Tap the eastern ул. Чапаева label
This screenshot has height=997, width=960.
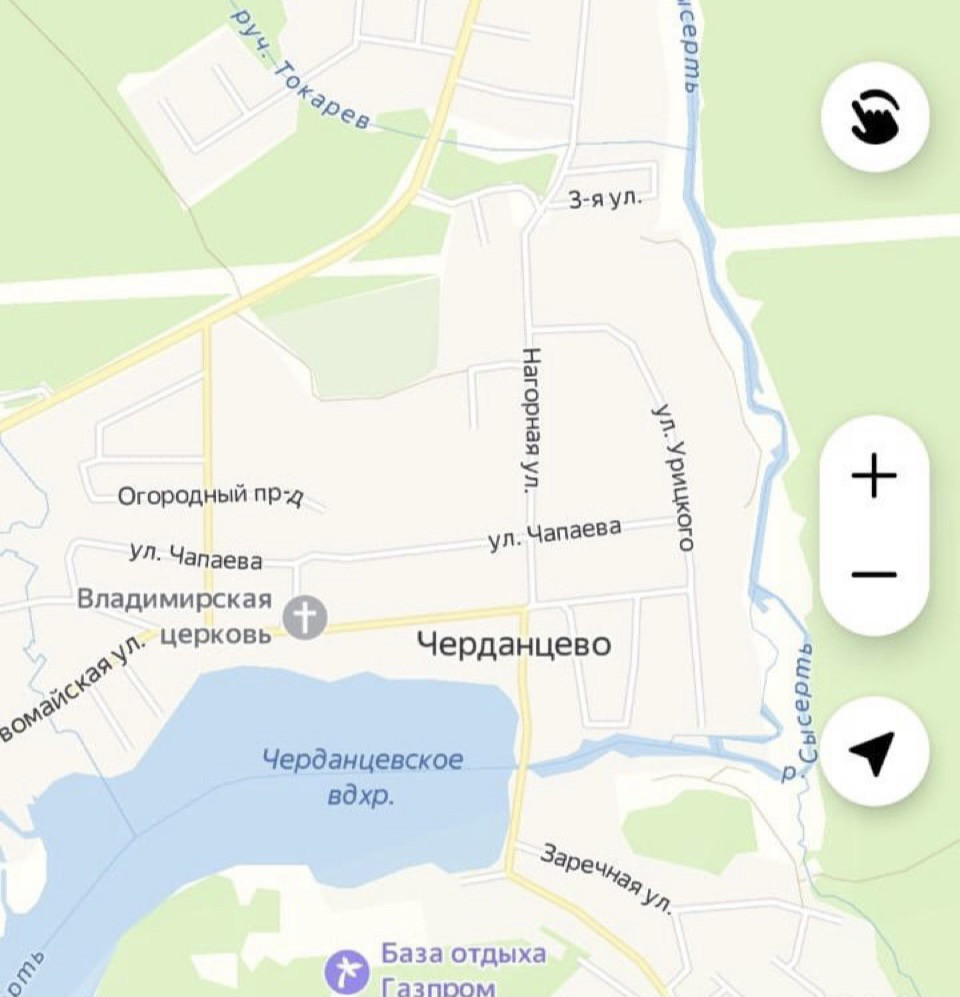point(555,534)
